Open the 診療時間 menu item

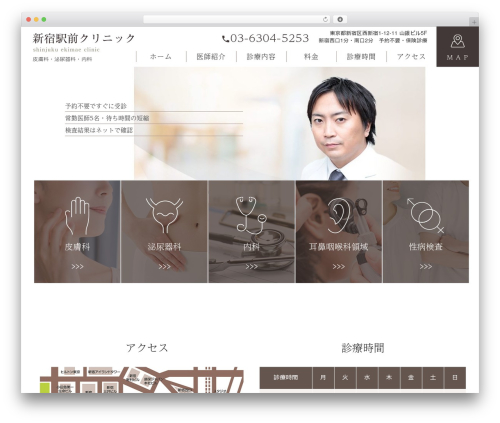coord(361,57)
